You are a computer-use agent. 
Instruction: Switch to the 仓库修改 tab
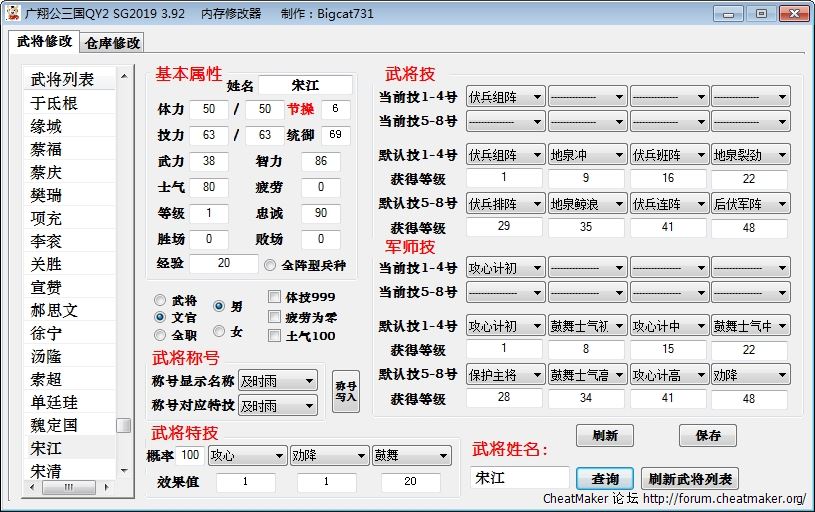[x=113, y=42]
